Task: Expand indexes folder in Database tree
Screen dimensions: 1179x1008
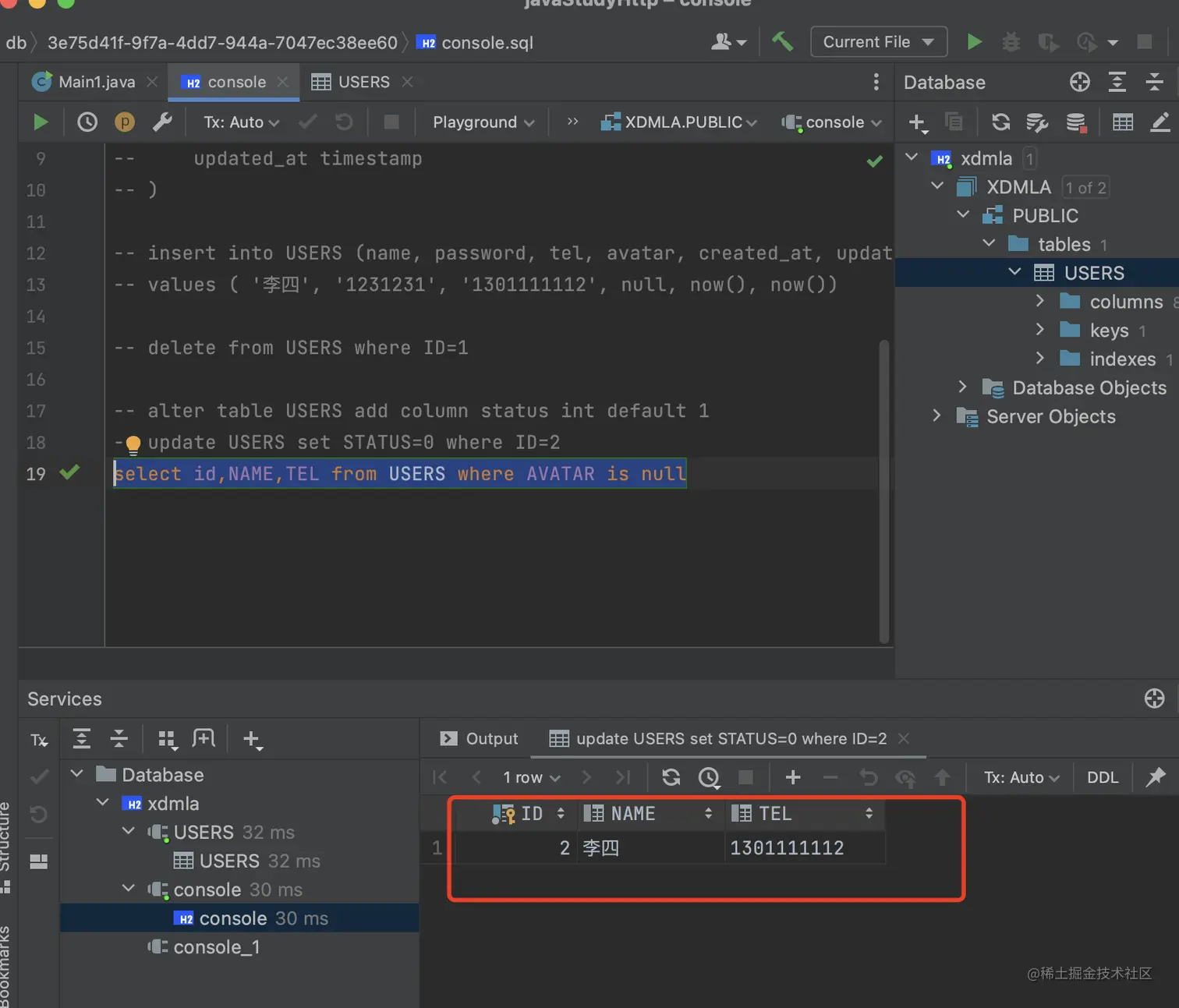Action: click(x=1039, y=359)
